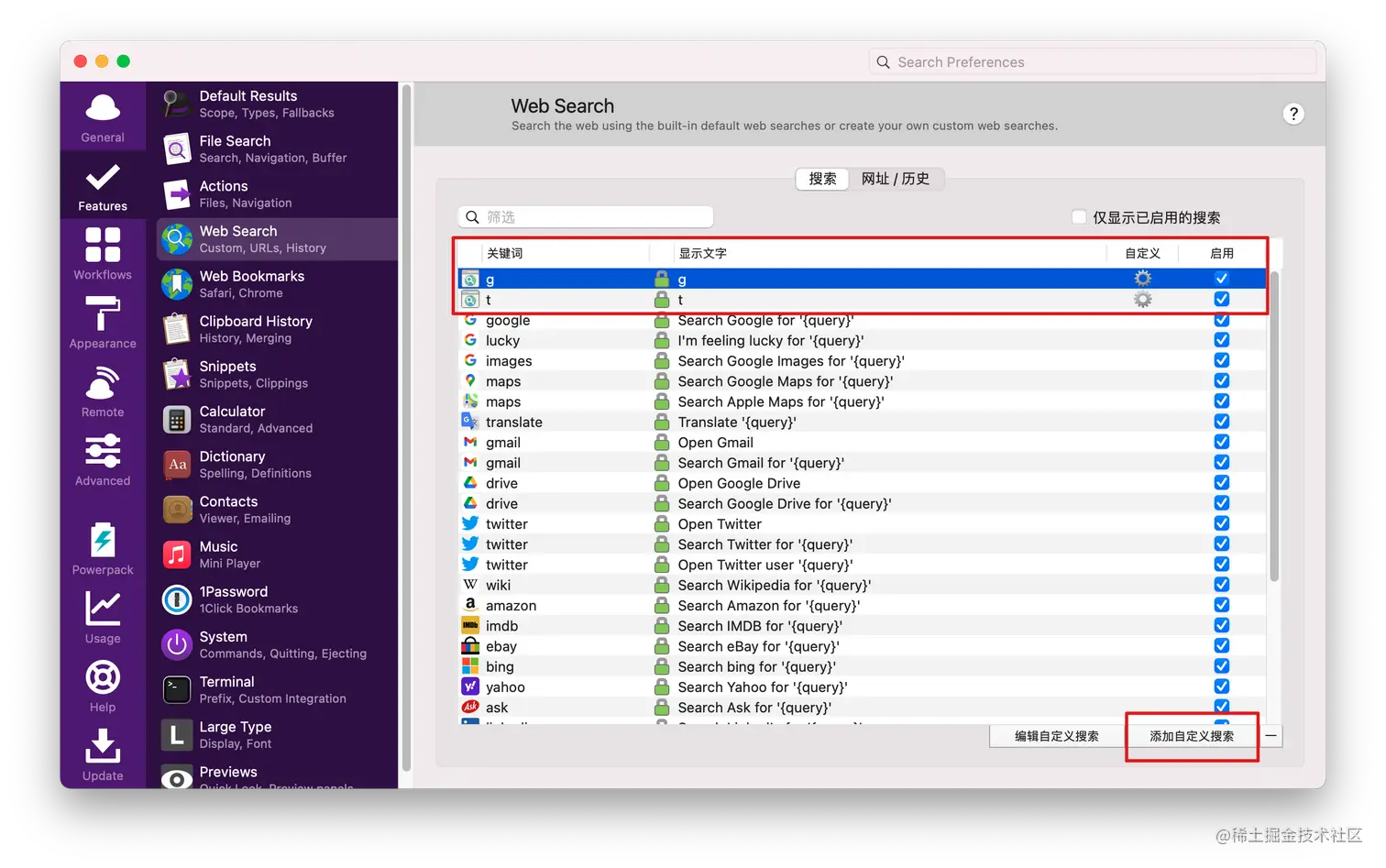The width and height of the screenshot is (1386, 868).
Task: Switch to the 网址 / 历史 tab
Action: click(896, 179)
